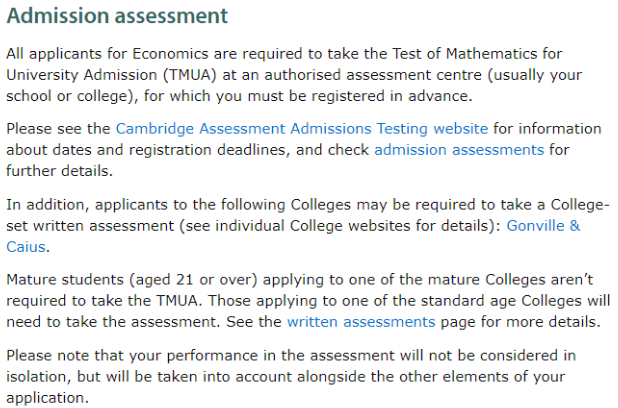This screenshot has height=408, width=618.
Task: Follow the admission assessments link
Action: click(x=459, y=150)
